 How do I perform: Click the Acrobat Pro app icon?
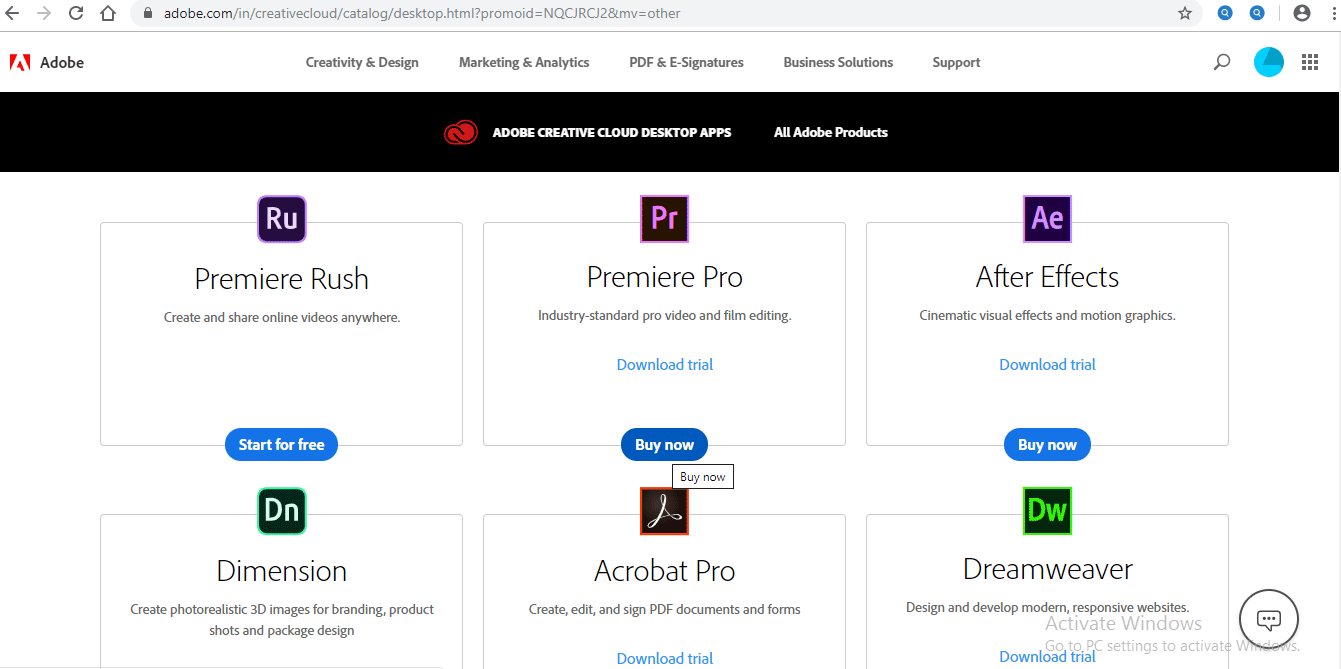coord(664,511)
